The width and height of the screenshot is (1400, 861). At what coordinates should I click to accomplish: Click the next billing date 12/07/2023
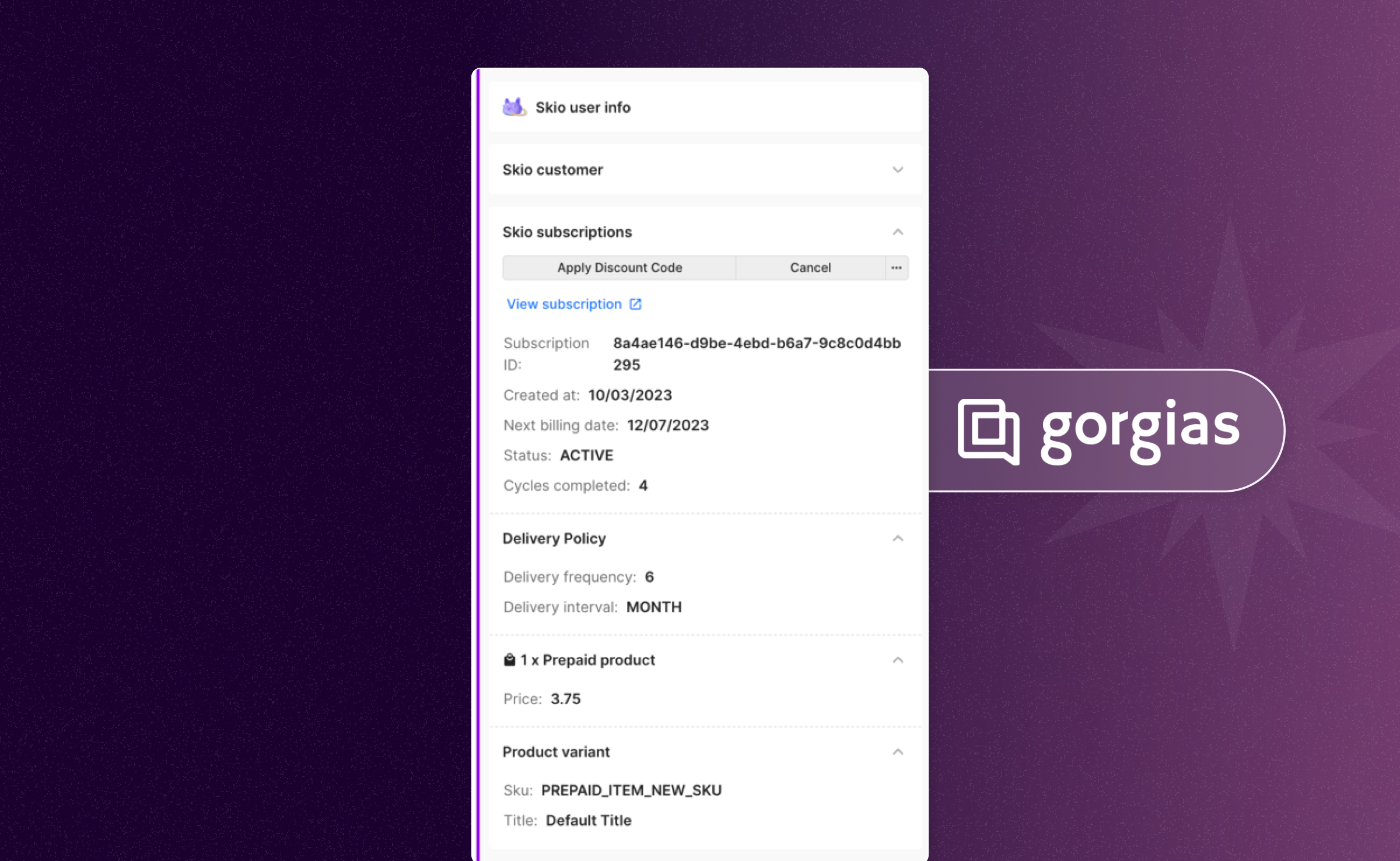point(667,425)
